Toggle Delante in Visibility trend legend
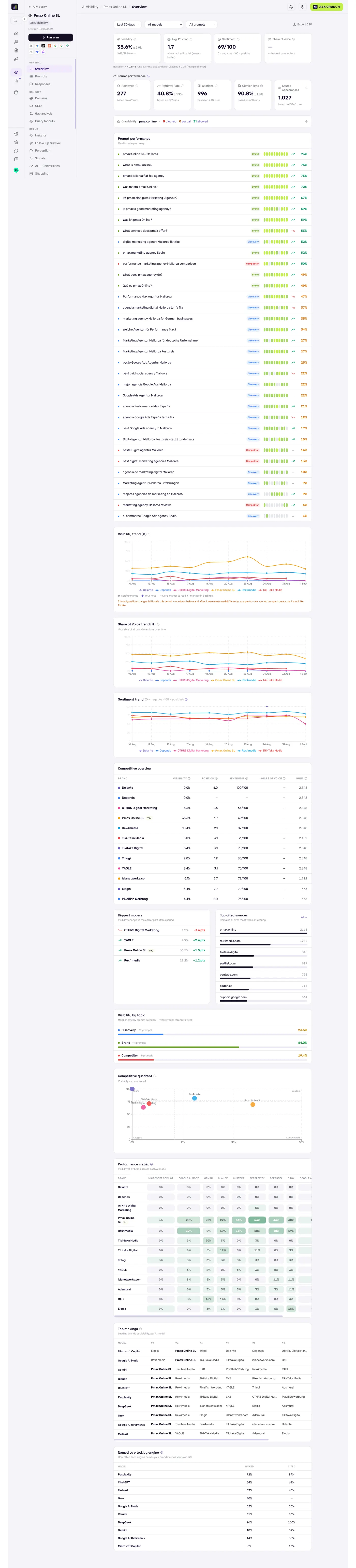This screenshot has height=1568, width=356. (x=146, y=590)
